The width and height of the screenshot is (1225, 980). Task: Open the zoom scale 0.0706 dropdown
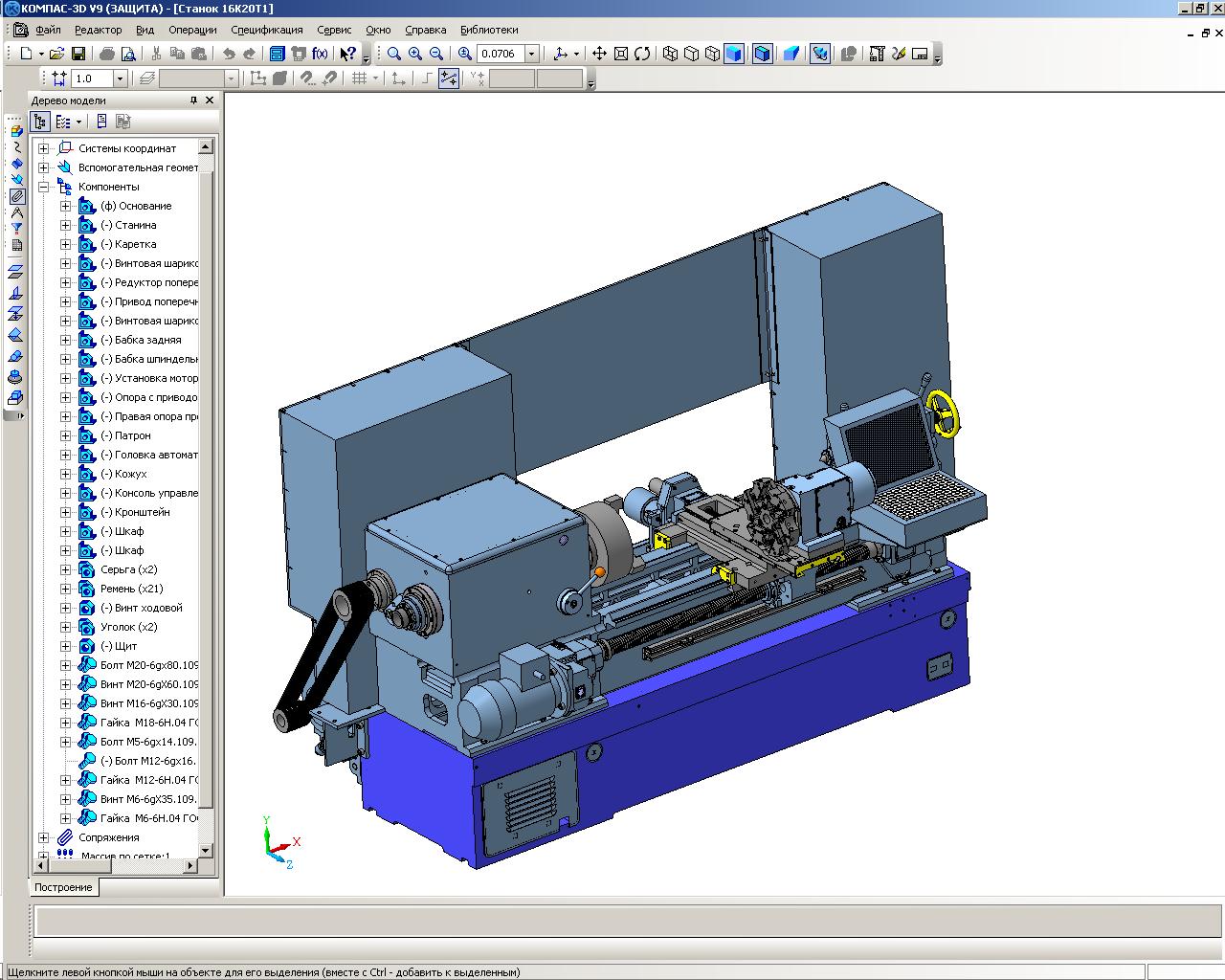coord(532,54)
